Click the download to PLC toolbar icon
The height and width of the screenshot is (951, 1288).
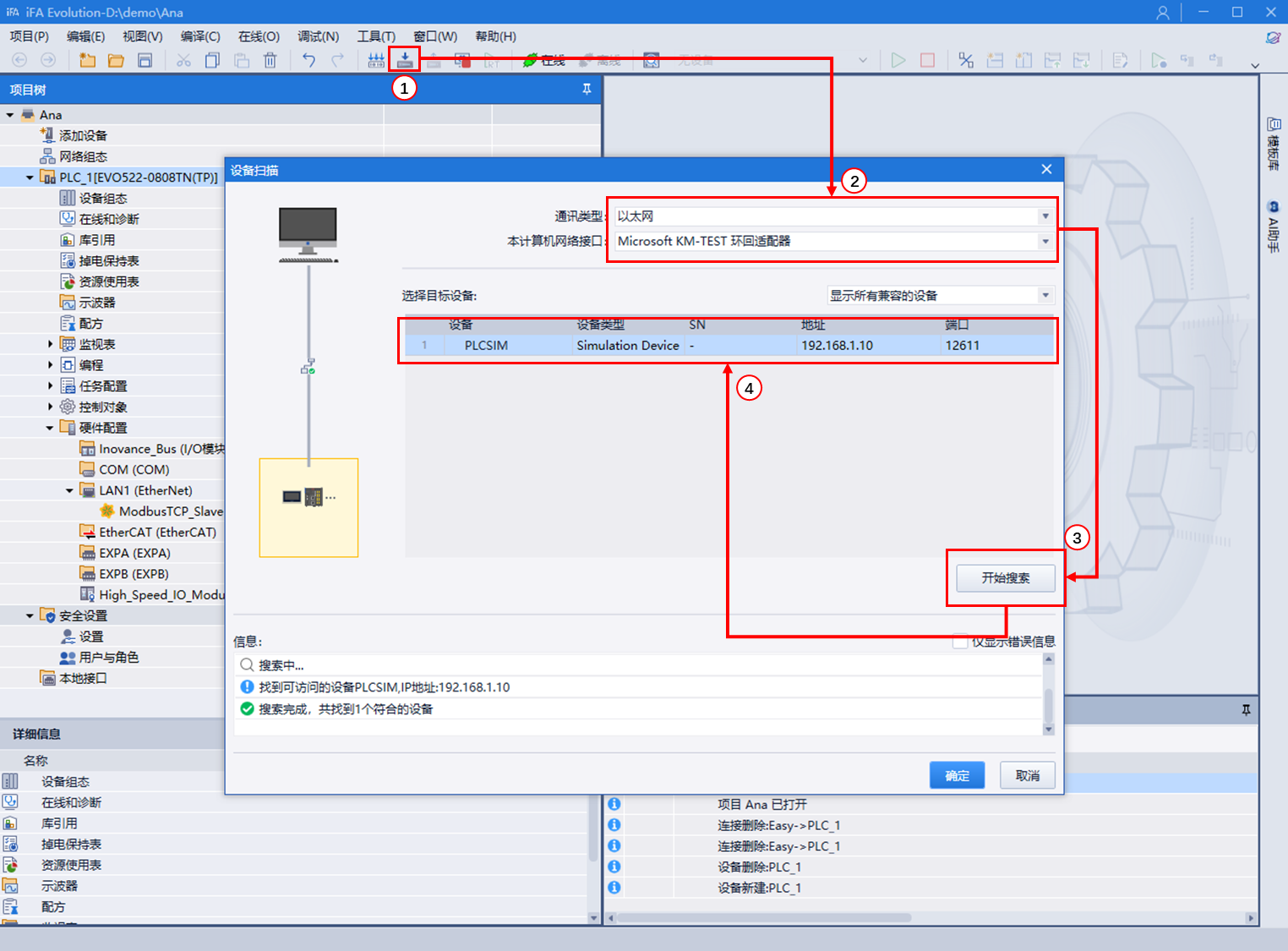[405, 60]
